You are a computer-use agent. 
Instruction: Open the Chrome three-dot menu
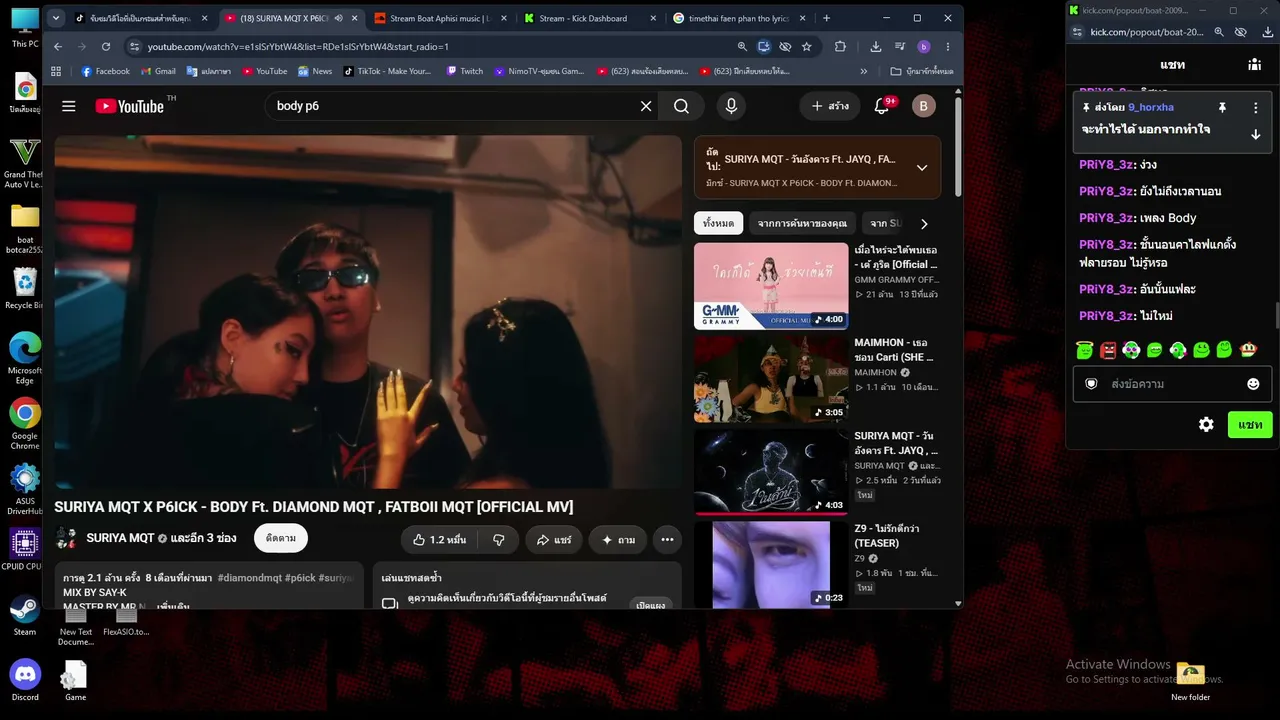click(948, 46)
